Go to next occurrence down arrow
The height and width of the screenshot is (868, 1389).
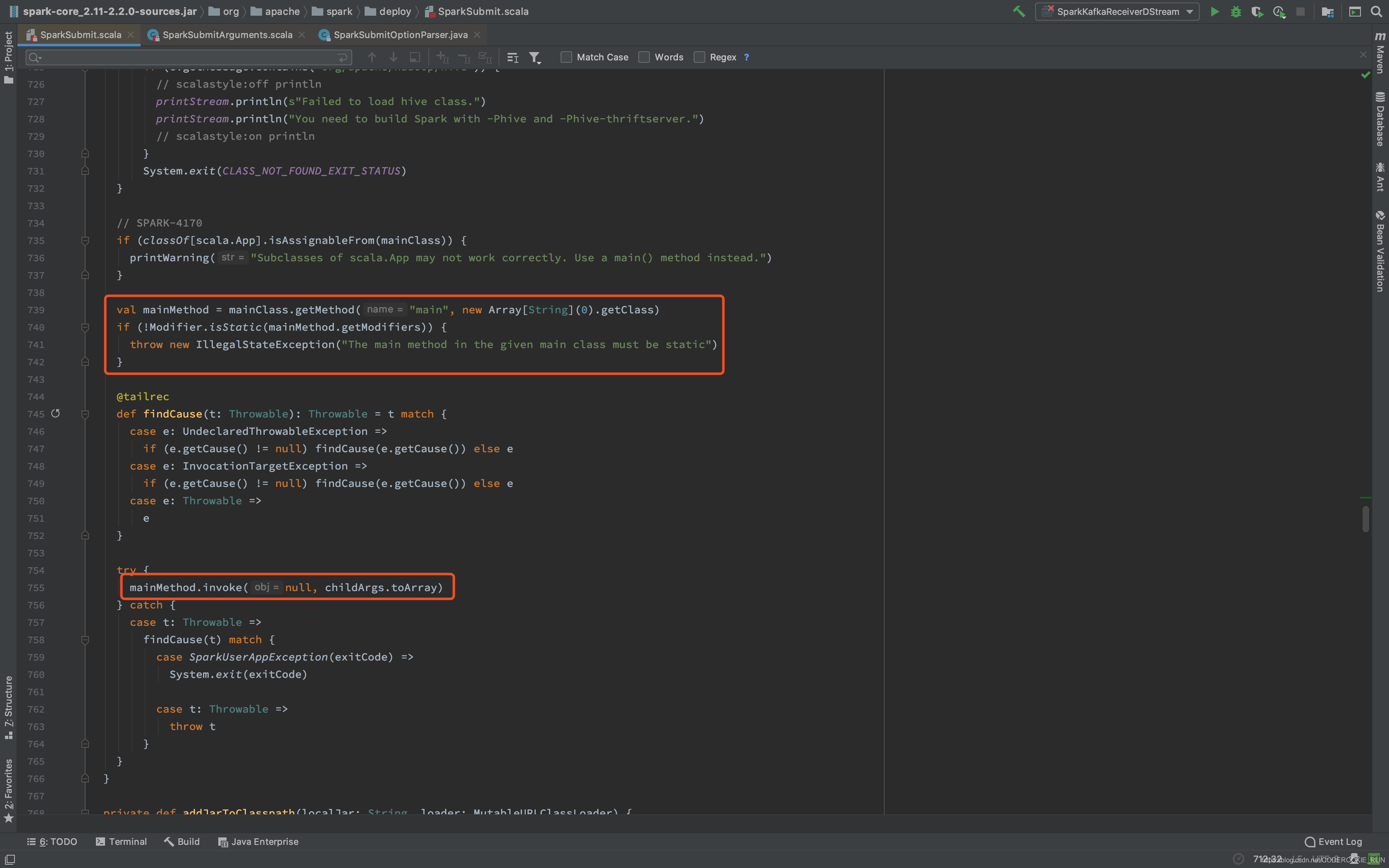pos(393,57)
